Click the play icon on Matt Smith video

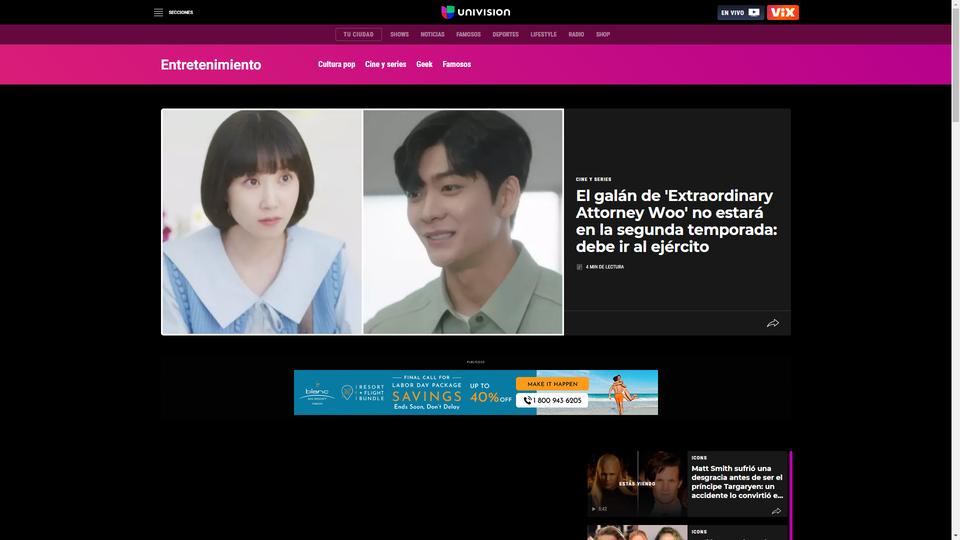(x=593, y=509)
